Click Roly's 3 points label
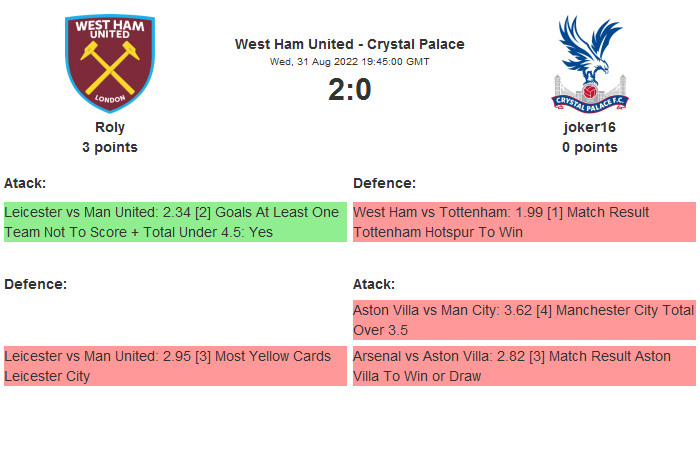This screenshot has width=700, height=460. point(110,147)
